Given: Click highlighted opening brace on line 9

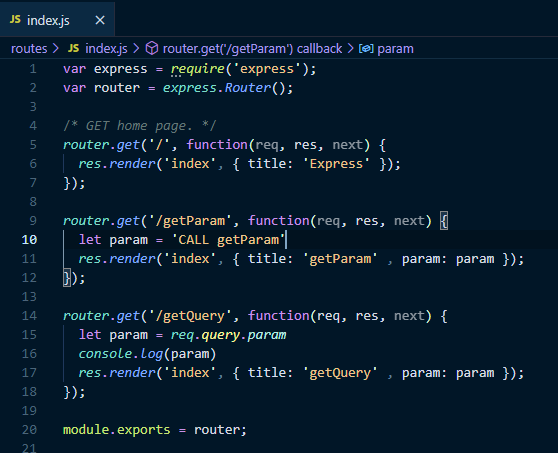Looking at the screenshot, I should 444,221.
